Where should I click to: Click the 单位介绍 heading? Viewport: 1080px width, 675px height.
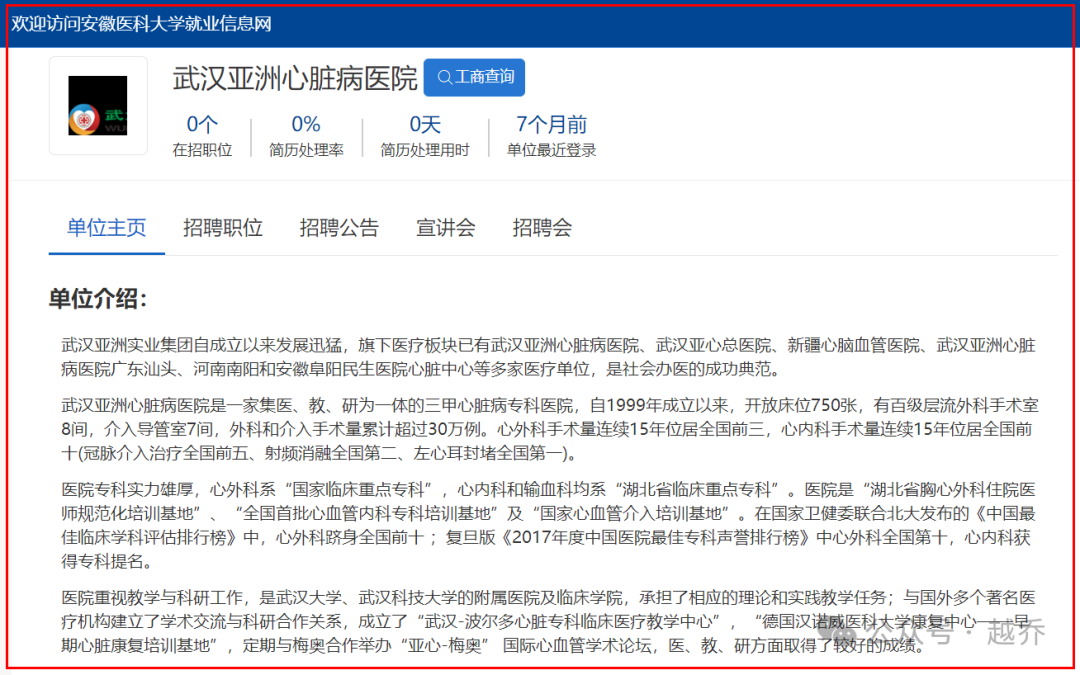(98, 299)
